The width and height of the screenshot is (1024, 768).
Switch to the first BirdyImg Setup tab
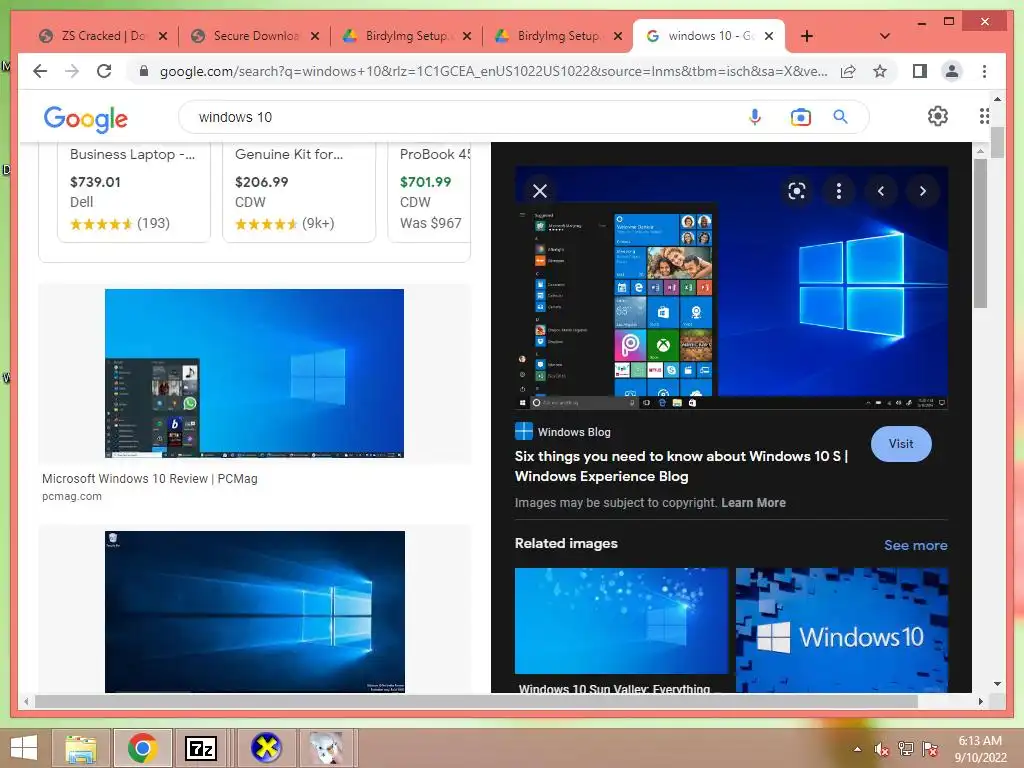406,36
